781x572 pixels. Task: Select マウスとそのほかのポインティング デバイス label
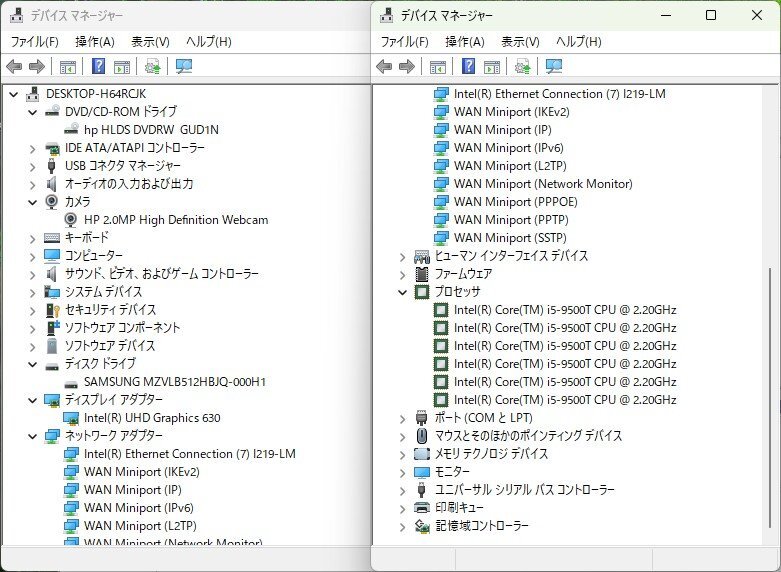coord(528,436)
